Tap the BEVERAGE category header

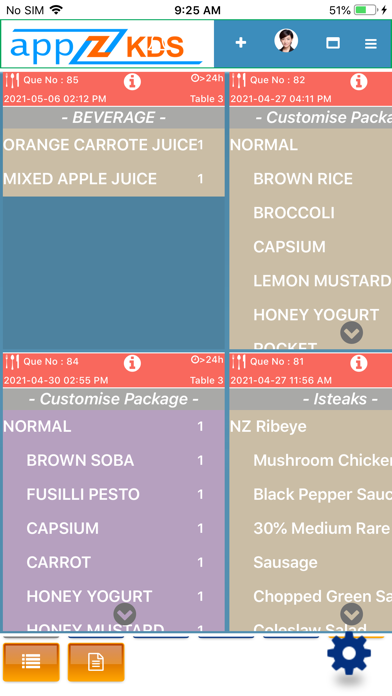coord(114,117)
